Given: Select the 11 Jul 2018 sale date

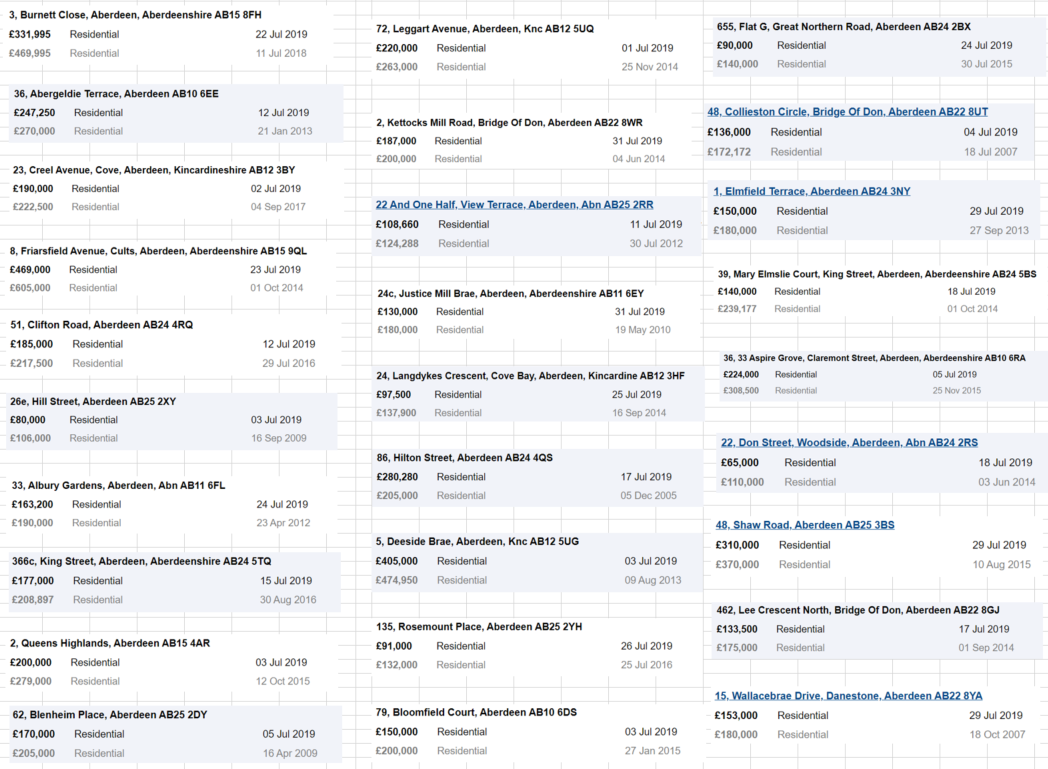Looking at the screenshot, I should (x=281, y=53).
